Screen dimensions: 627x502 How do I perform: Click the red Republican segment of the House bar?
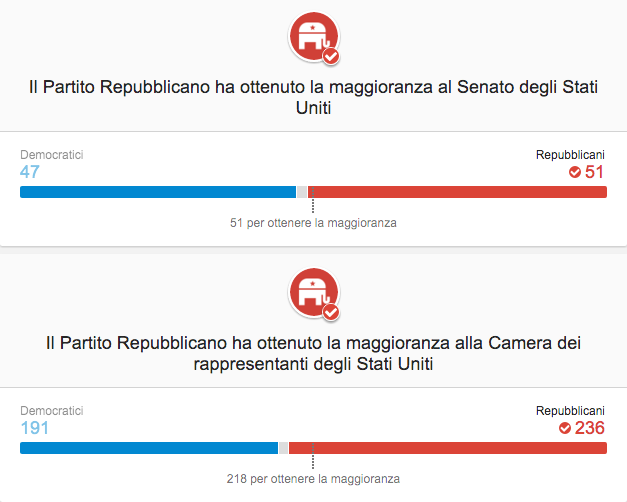[448, 448]
